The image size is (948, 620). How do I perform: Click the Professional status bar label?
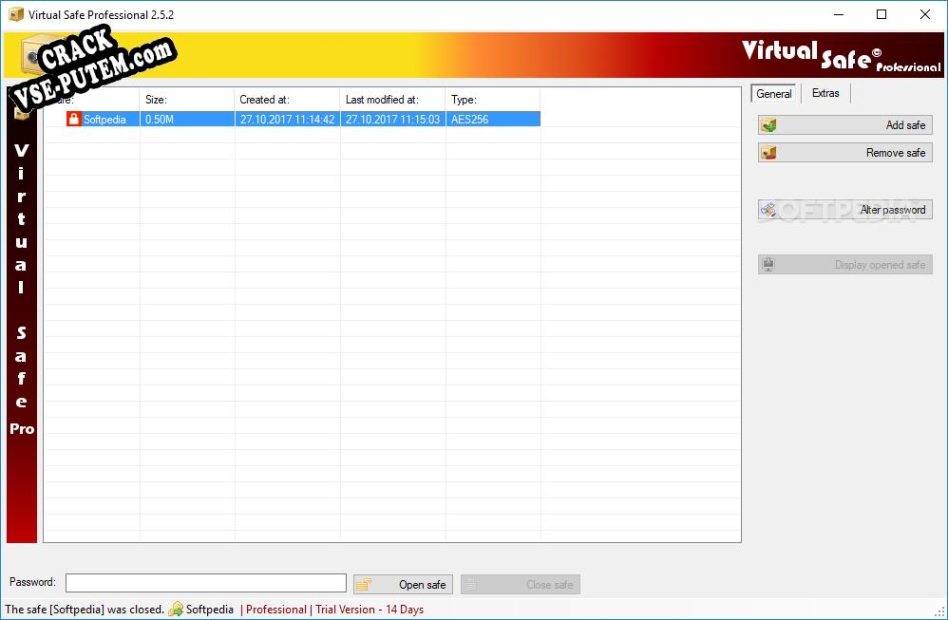276,609
